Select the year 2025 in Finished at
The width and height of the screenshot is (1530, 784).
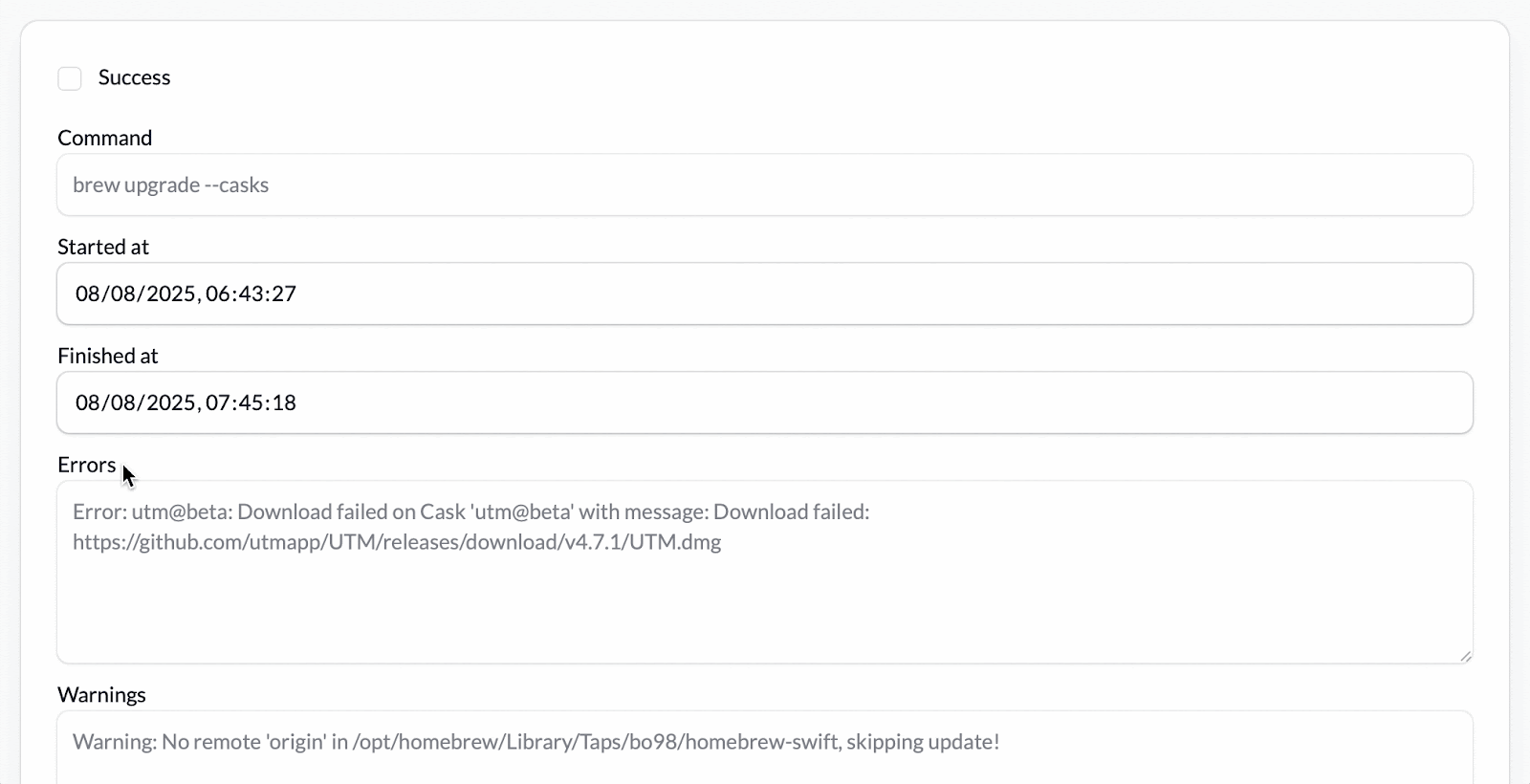(171, 403)
